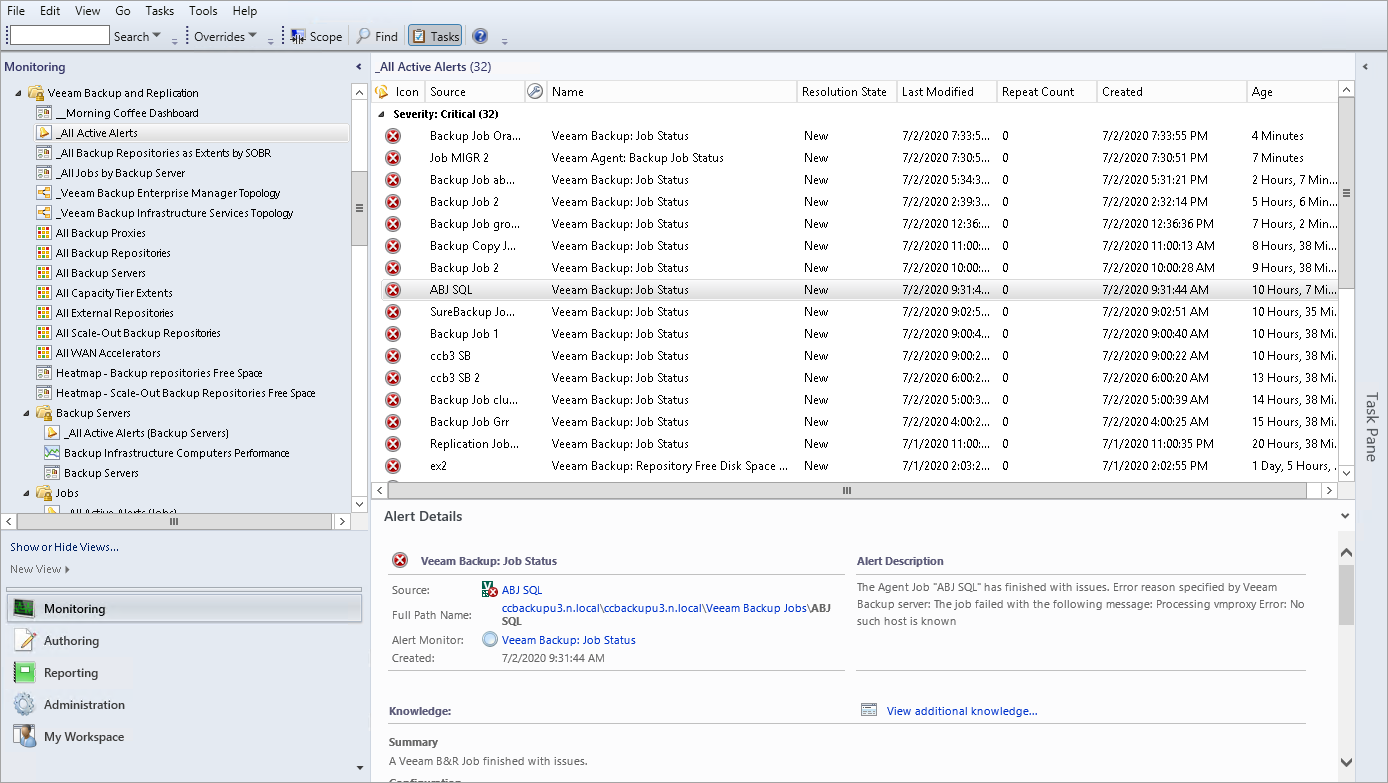1388x783 pixels.
Task: Click the Authoring pane icon
Action: [x=25, y=641]
